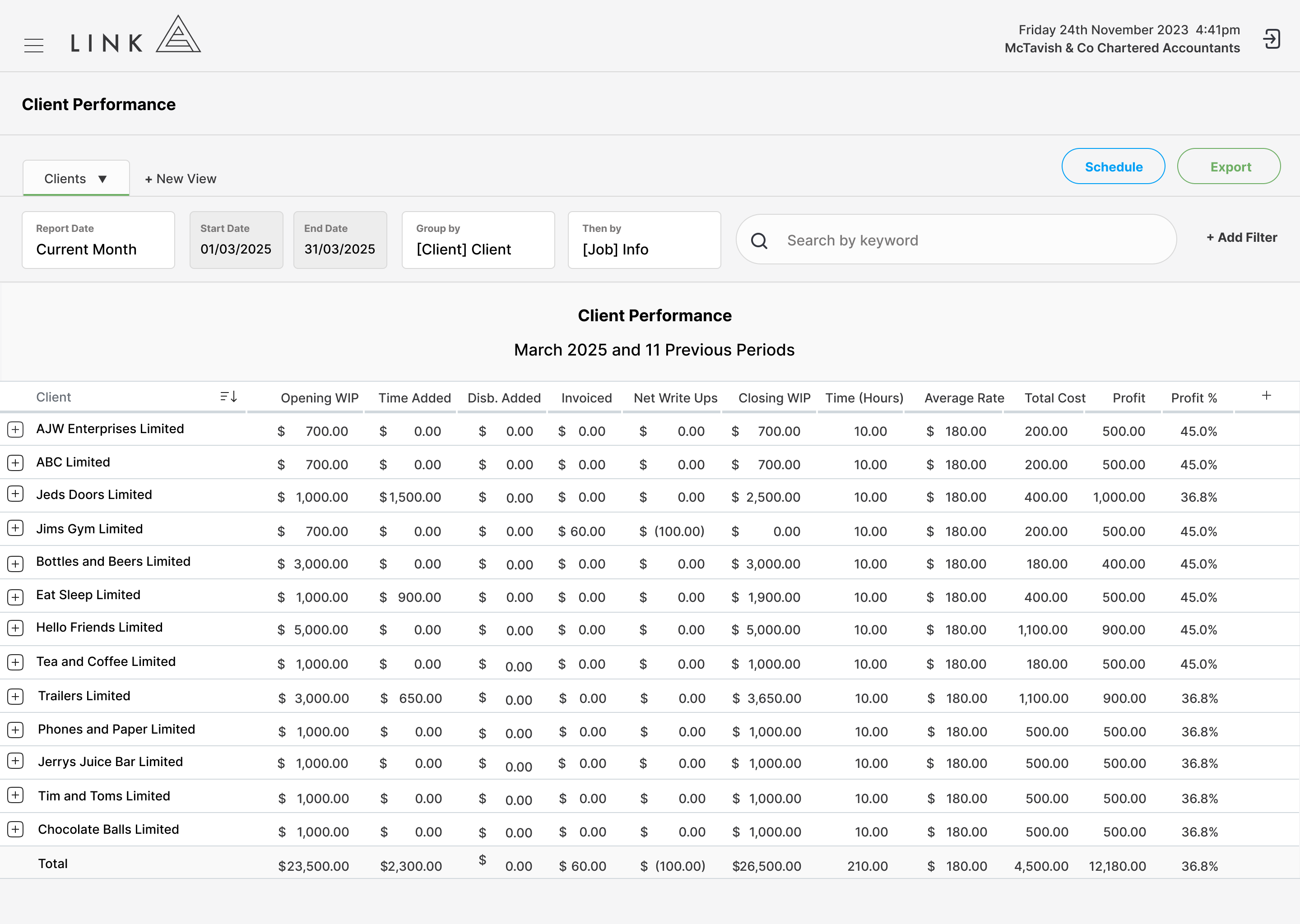The width and height of the screenshot is (1300, 924).
Task: Click the Client column header
Action: pyautogui.click(x=54, y=397)
